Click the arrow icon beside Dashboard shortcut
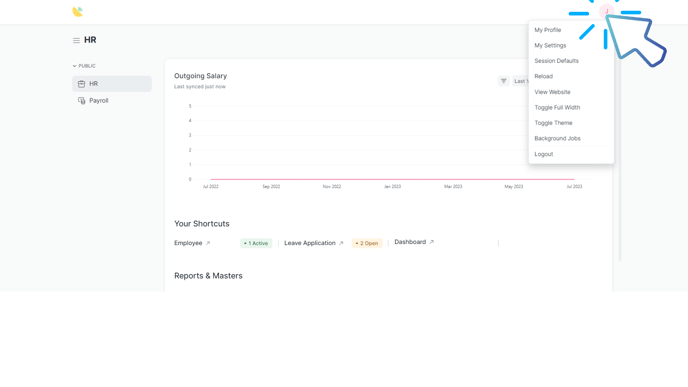 [432, 242]
